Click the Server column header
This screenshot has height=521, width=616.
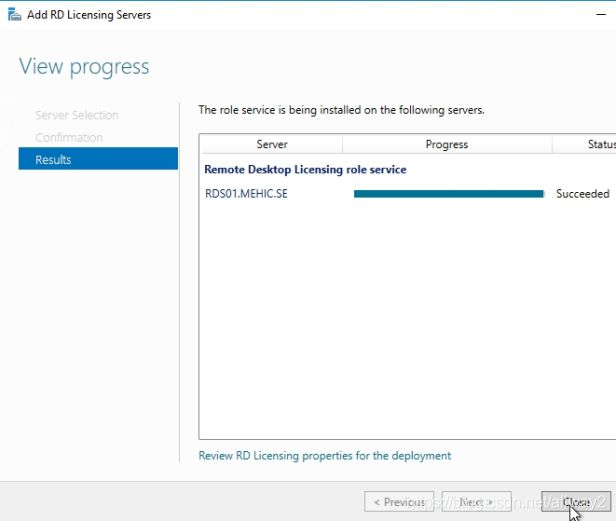(x=271, y=144)
